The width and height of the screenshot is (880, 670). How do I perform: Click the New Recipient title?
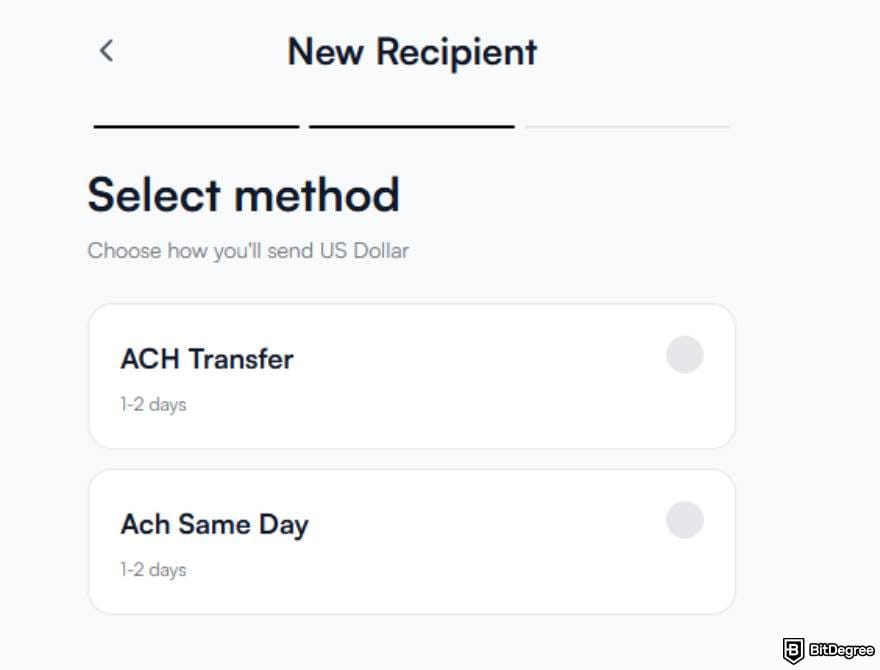coord(412,51)
